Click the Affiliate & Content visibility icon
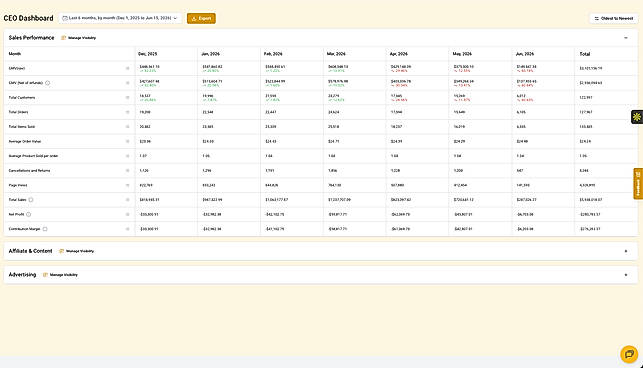Screen dimensions: 643x368 (62, 251)
